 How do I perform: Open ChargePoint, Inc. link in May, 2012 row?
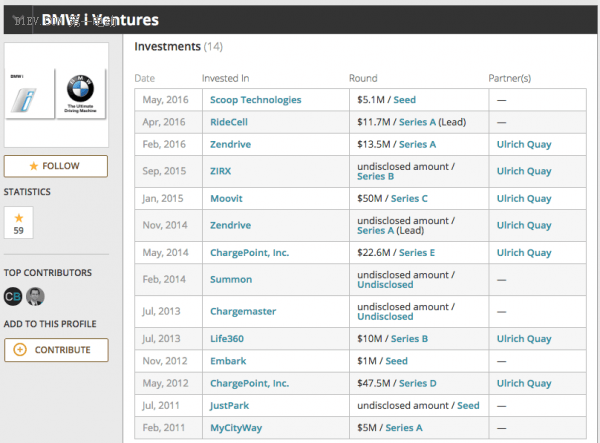point(249,383)
